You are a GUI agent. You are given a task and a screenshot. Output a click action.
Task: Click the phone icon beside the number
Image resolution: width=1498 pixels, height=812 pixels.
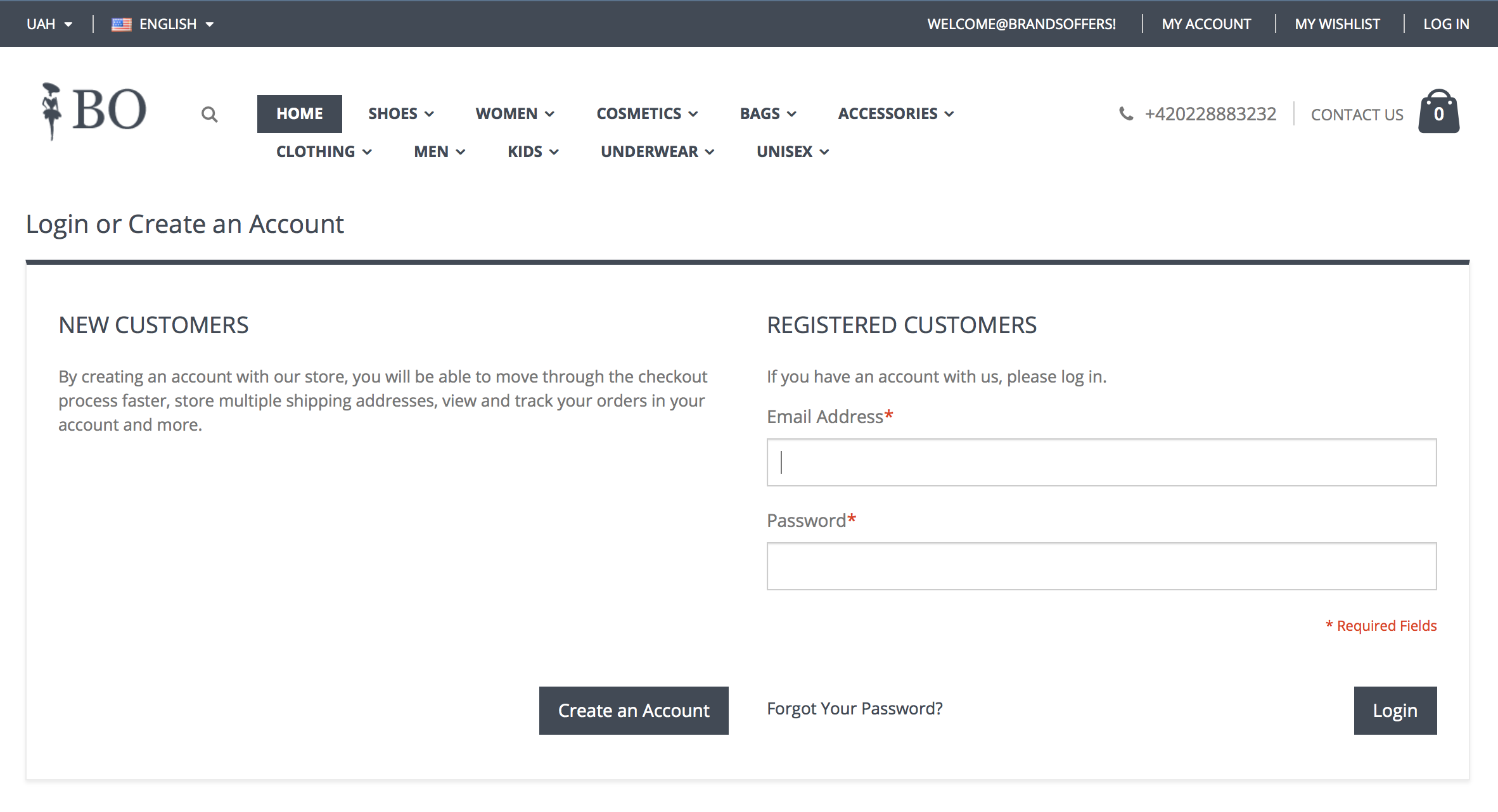pos(1125,113)
